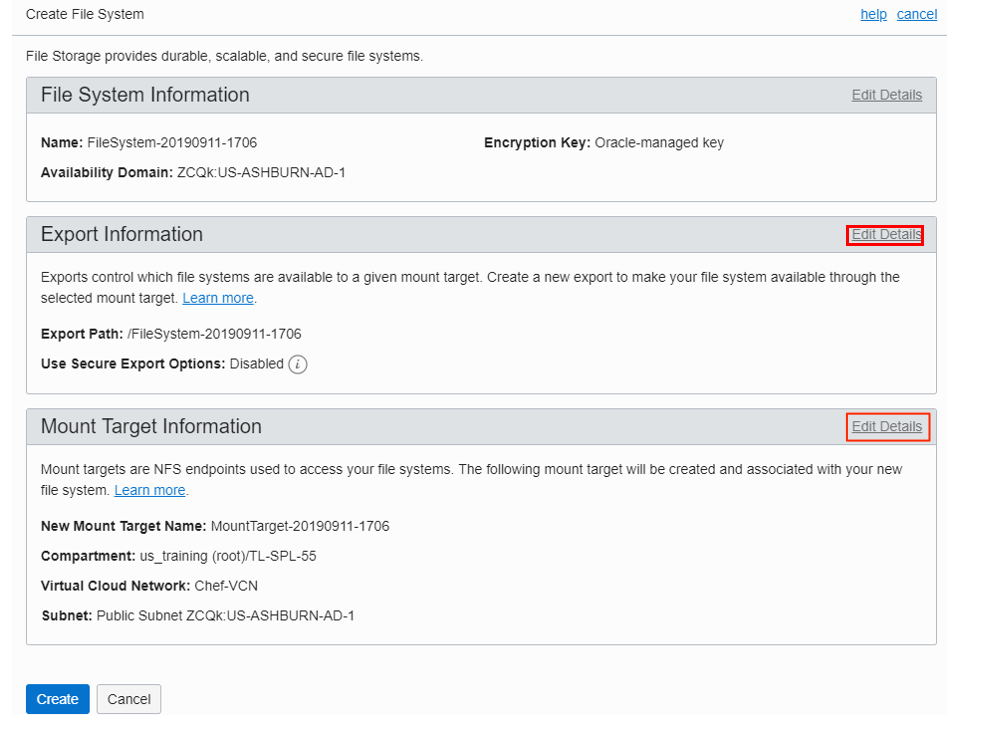Screen dimensions: 988x756
Task: Click the Public Subnet ZCQk:US-ASHBURN-AD-1 value
Action: point(225,616)
